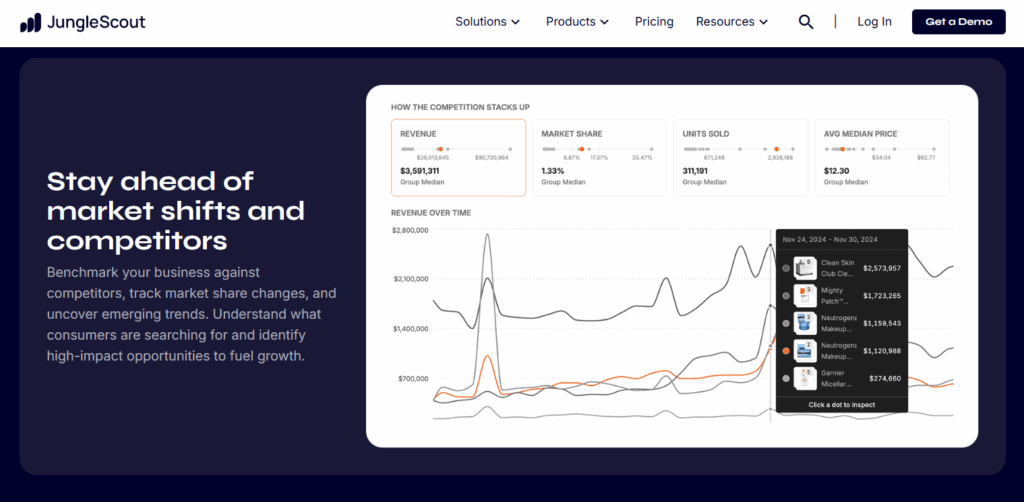Click orange dot on Revenue range slider
1024x502 pixels.
coord(440,149)
